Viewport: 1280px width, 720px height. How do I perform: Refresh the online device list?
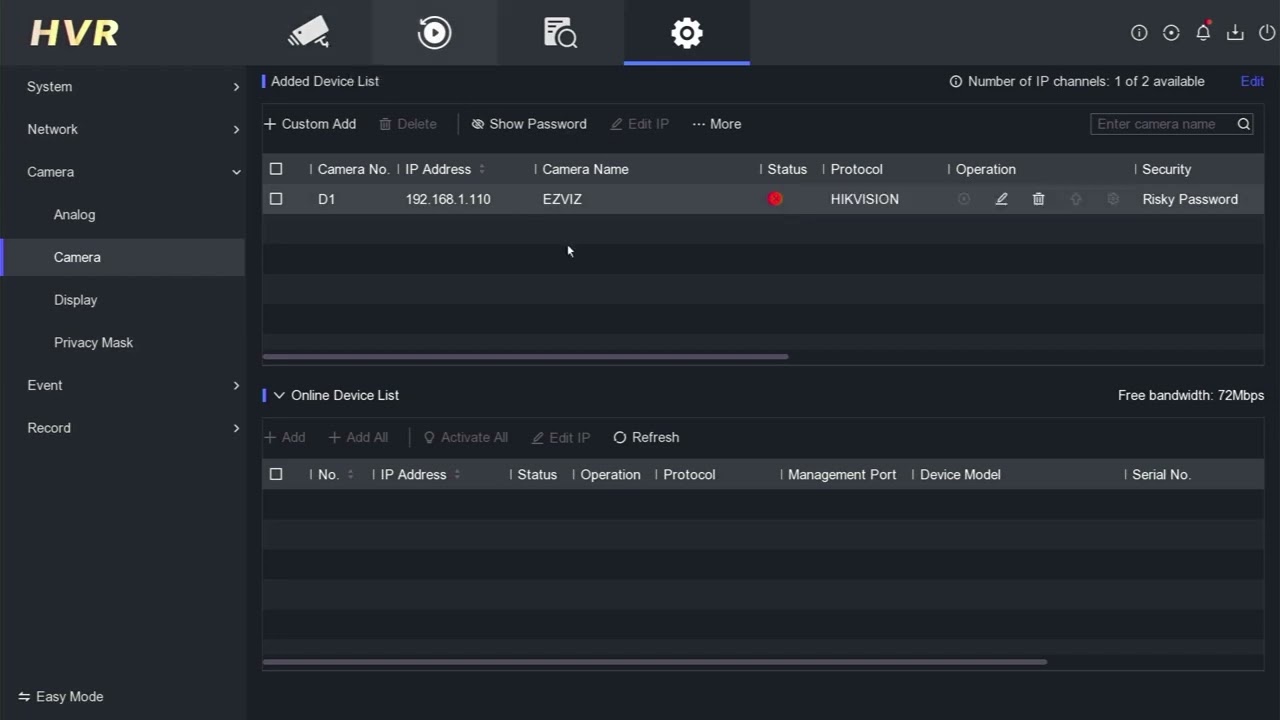pyautogui.click(x=646, y=437)
